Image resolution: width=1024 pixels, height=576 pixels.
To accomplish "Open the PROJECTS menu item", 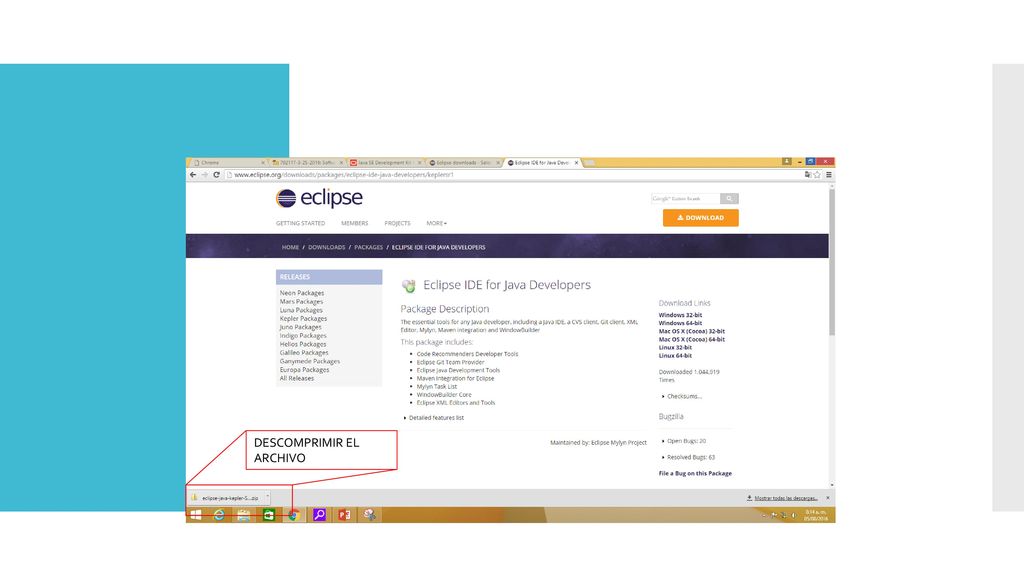I will coord(397,223).
